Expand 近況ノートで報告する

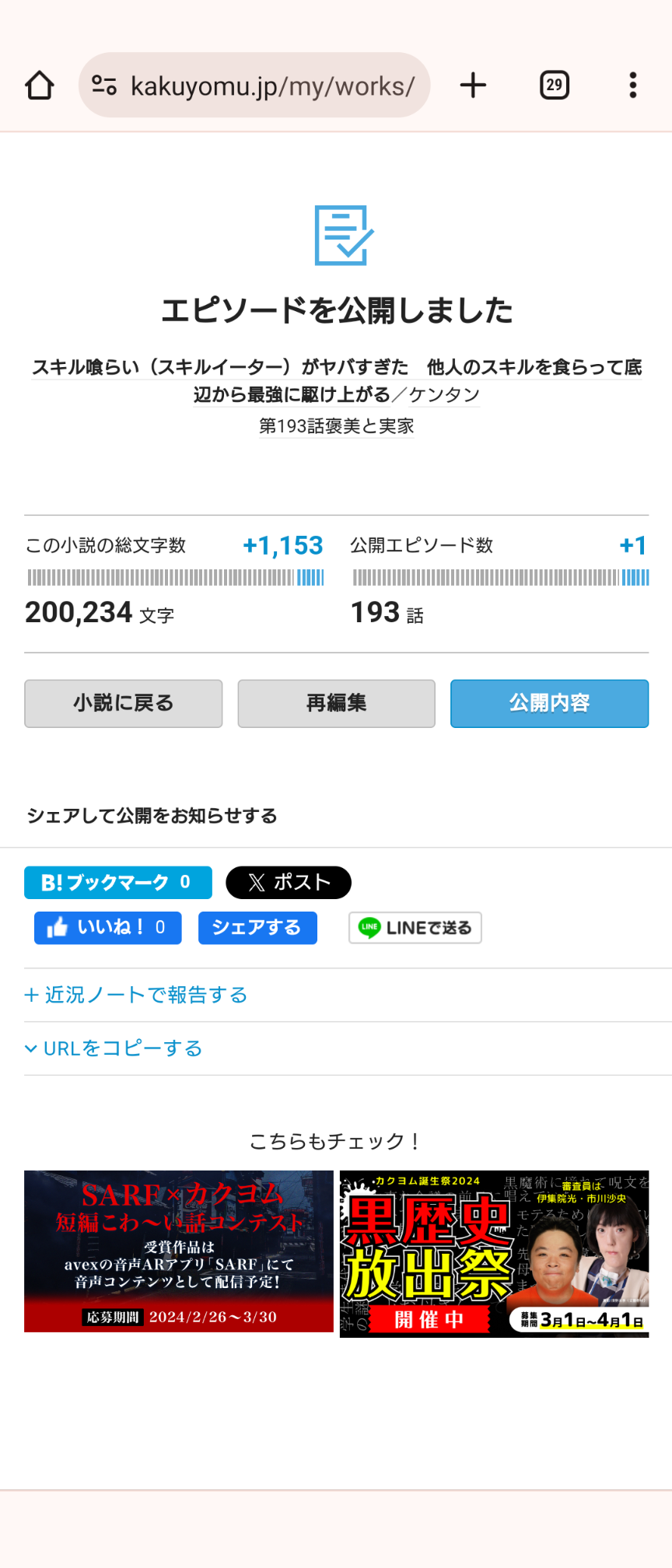click(x=136, y=996)
